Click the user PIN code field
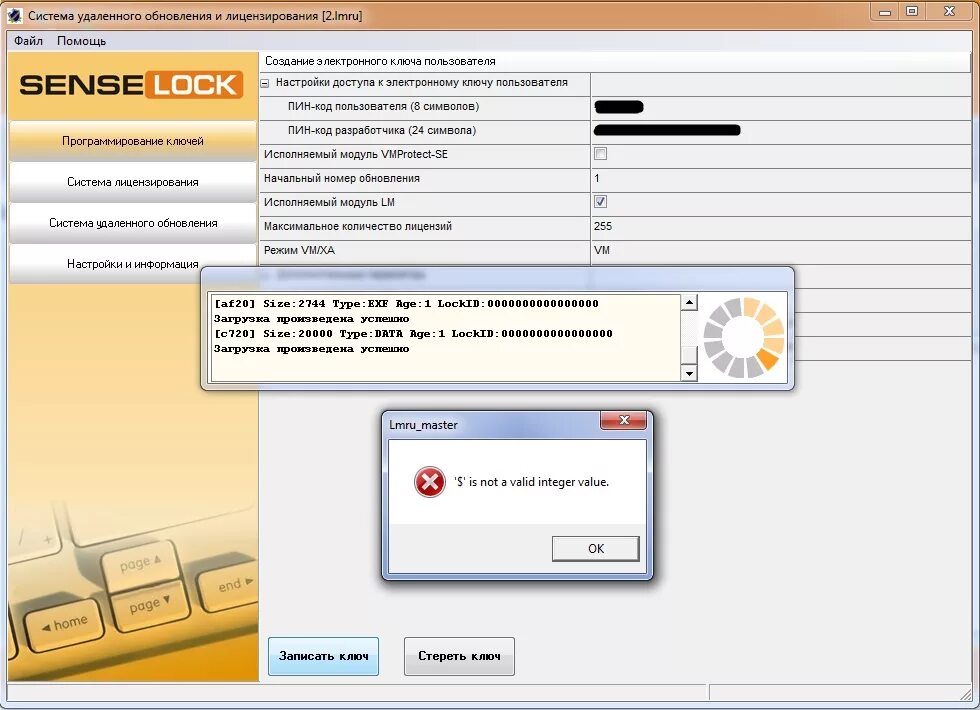Viewport: 980px width, 710px height. (780, 107)
